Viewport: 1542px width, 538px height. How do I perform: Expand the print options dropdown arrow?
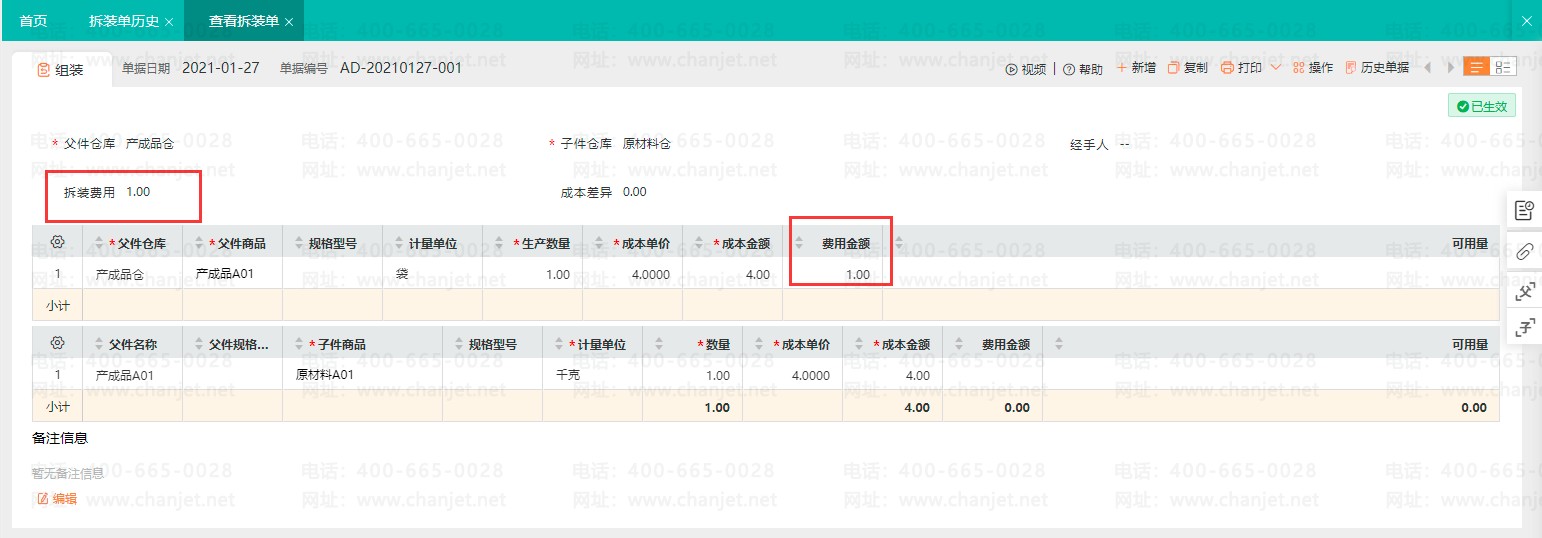(1276, 68)
